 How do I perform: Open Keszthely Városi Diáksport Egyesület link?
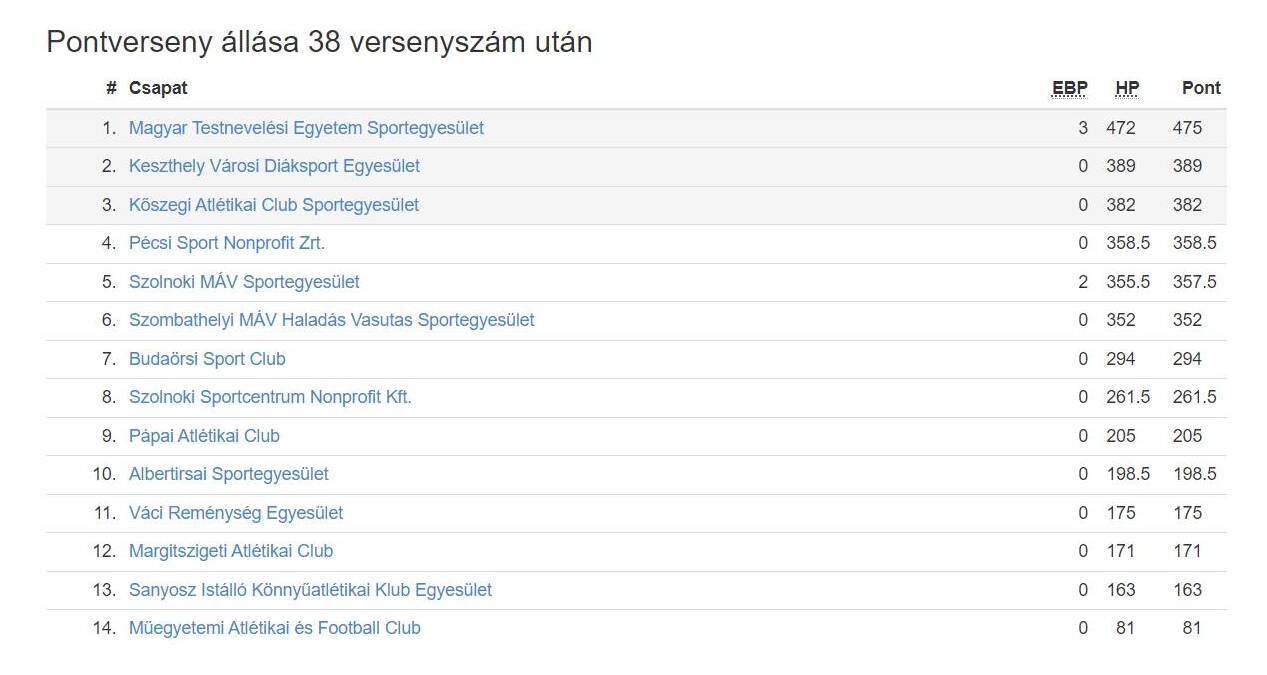(x=274, y=166)
